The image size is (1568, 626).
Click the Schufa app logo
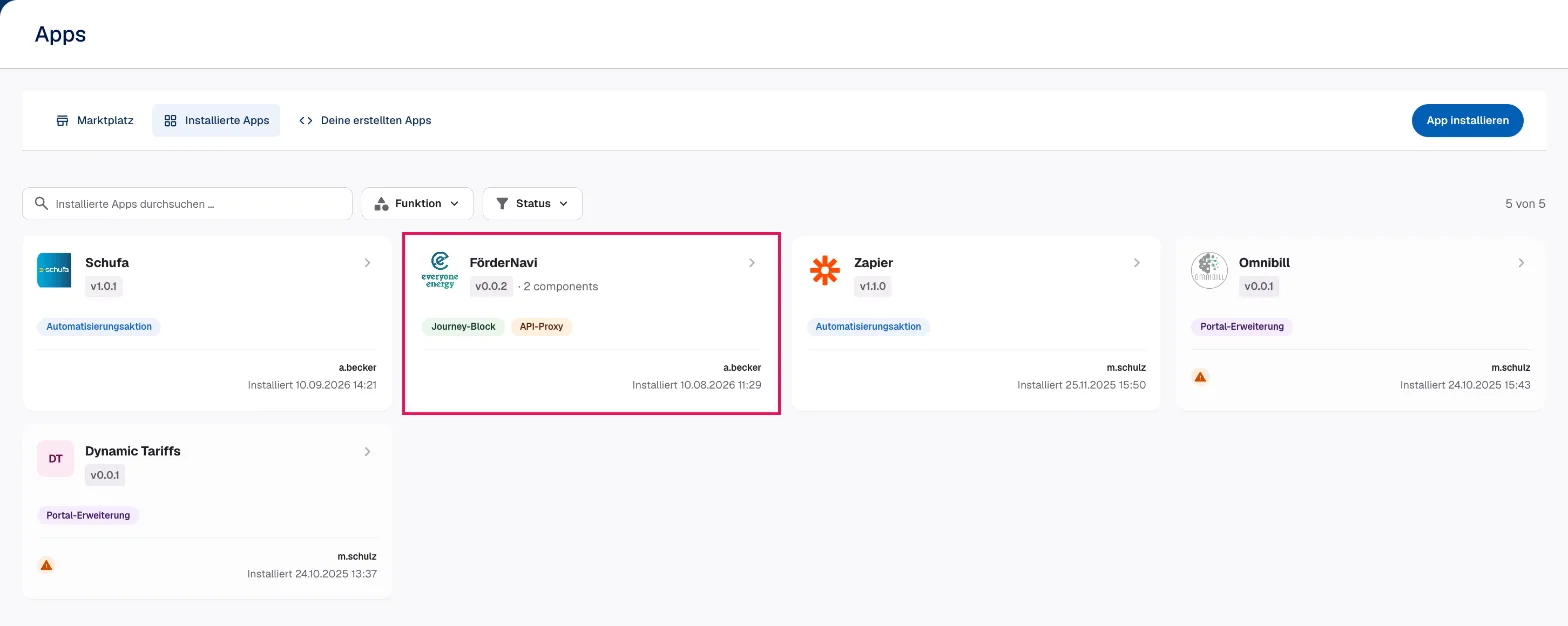coord(54,270)
